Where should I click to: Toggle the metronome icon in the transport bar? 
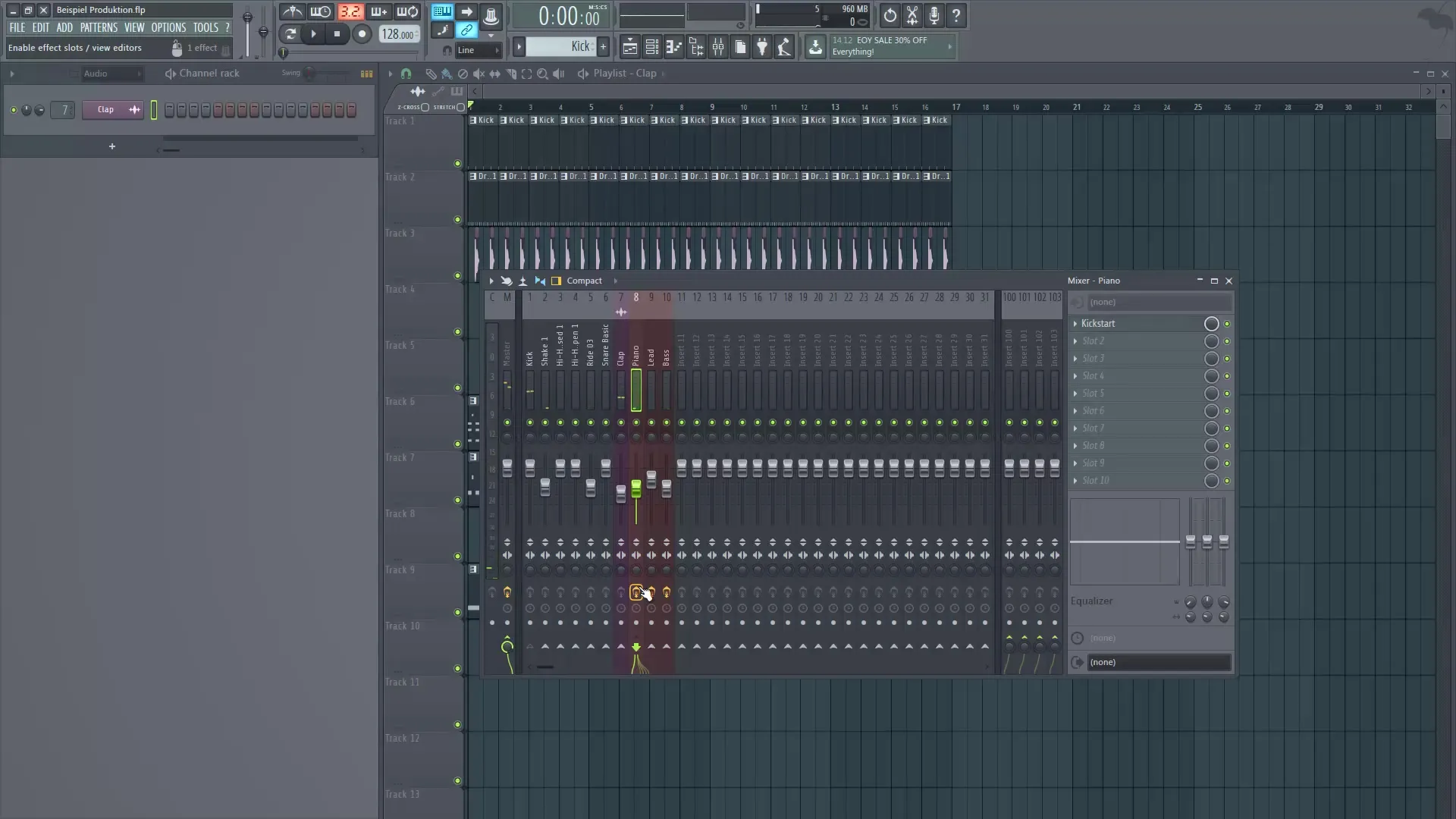[292, 11]
